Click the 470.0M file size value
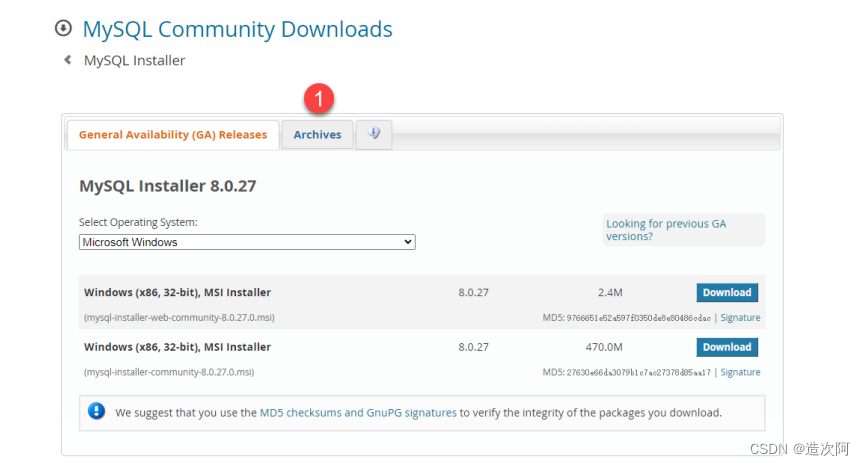Image resolution: width=865 pixels, height=466 pixels. (x=604, y=347)
